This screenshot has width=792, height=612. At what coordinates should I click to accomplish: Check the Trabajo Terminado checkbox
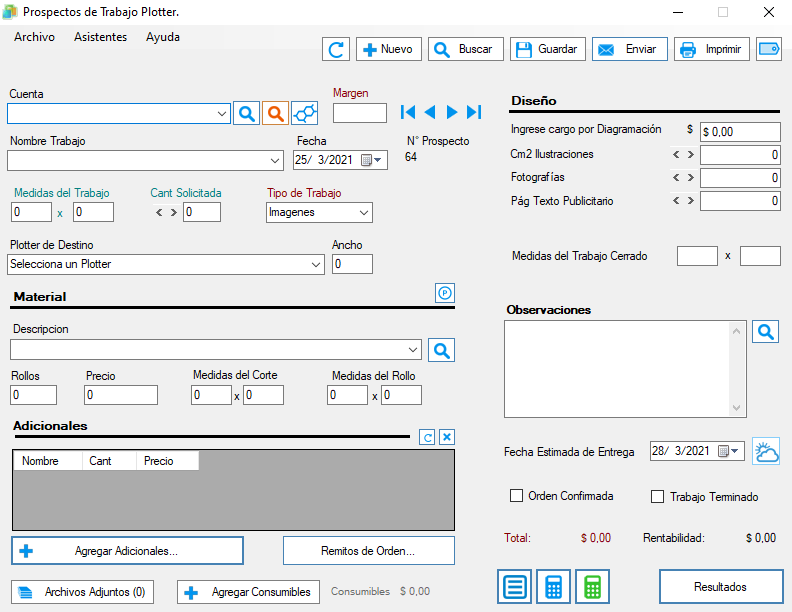(657, 497)
